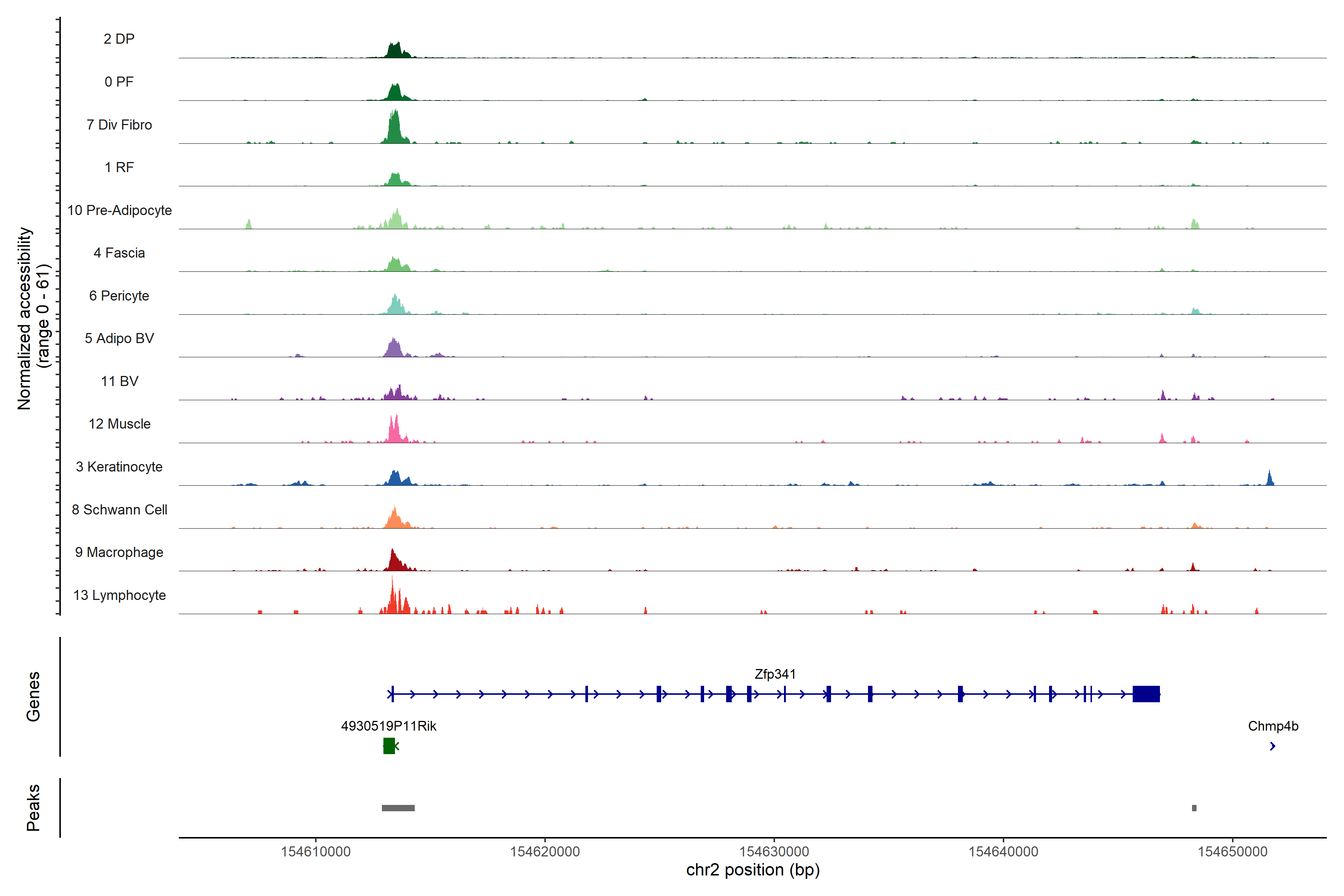Click the wide gray peak bar
Viewport: 1344px width, 896px height.
click(x=398, y=808)
